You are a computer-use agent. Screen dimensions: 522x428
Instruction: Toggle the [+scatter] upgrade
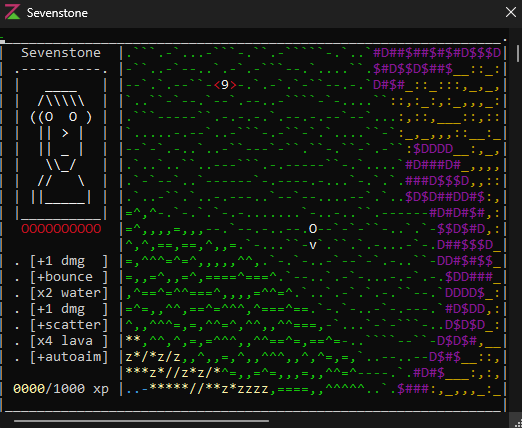[x=69, y=325]
